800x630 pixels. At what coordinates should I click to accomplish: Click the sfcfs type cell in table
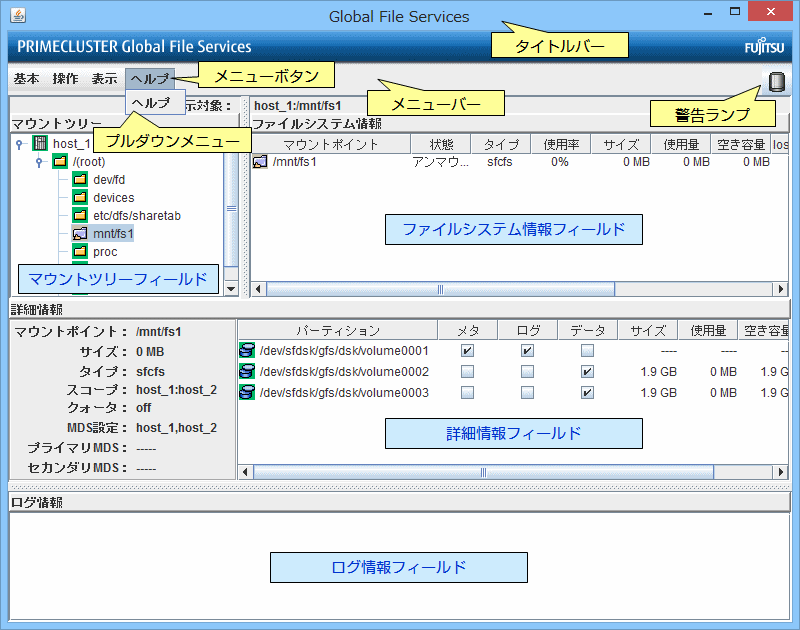tap(499, 162)
